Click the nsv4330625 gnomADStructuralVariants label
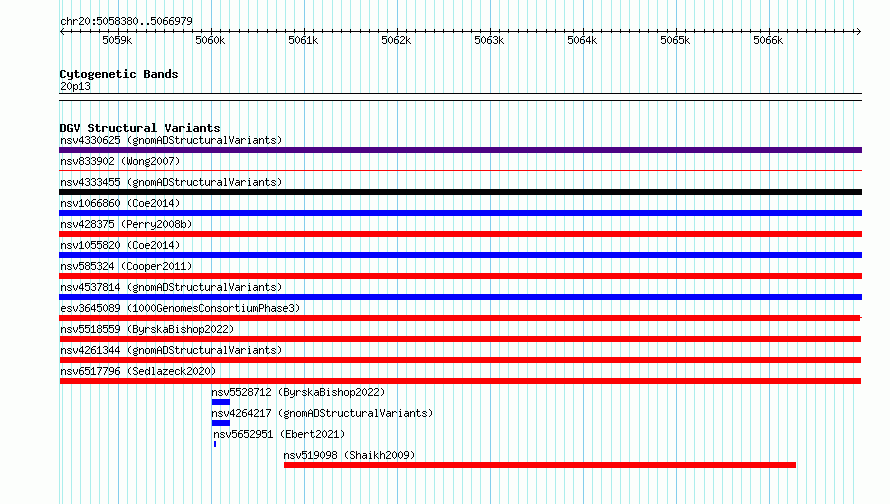 click(x=171, y=140)
